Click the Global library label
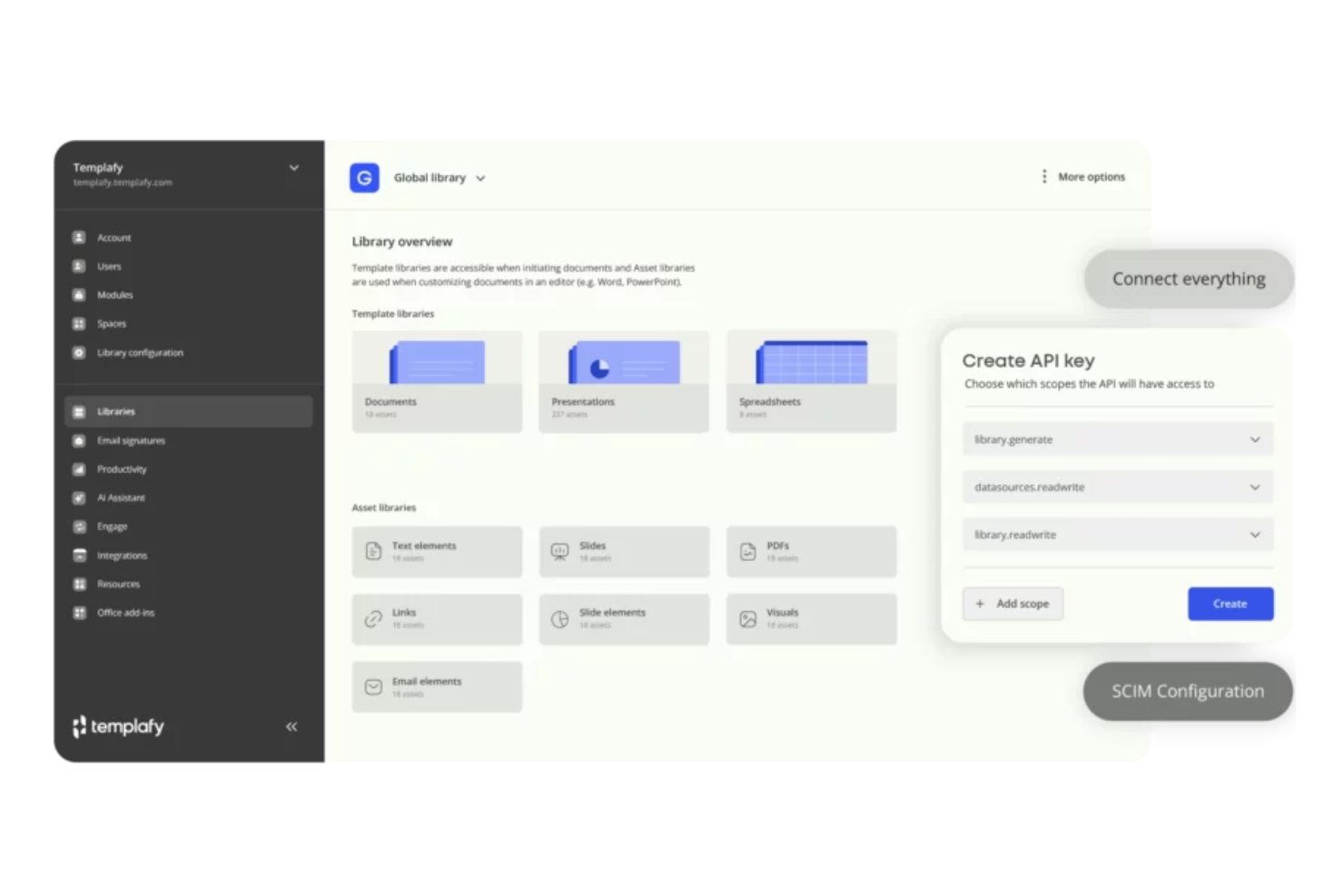The width and height of the screenshot is (1344, 896). 430,178
